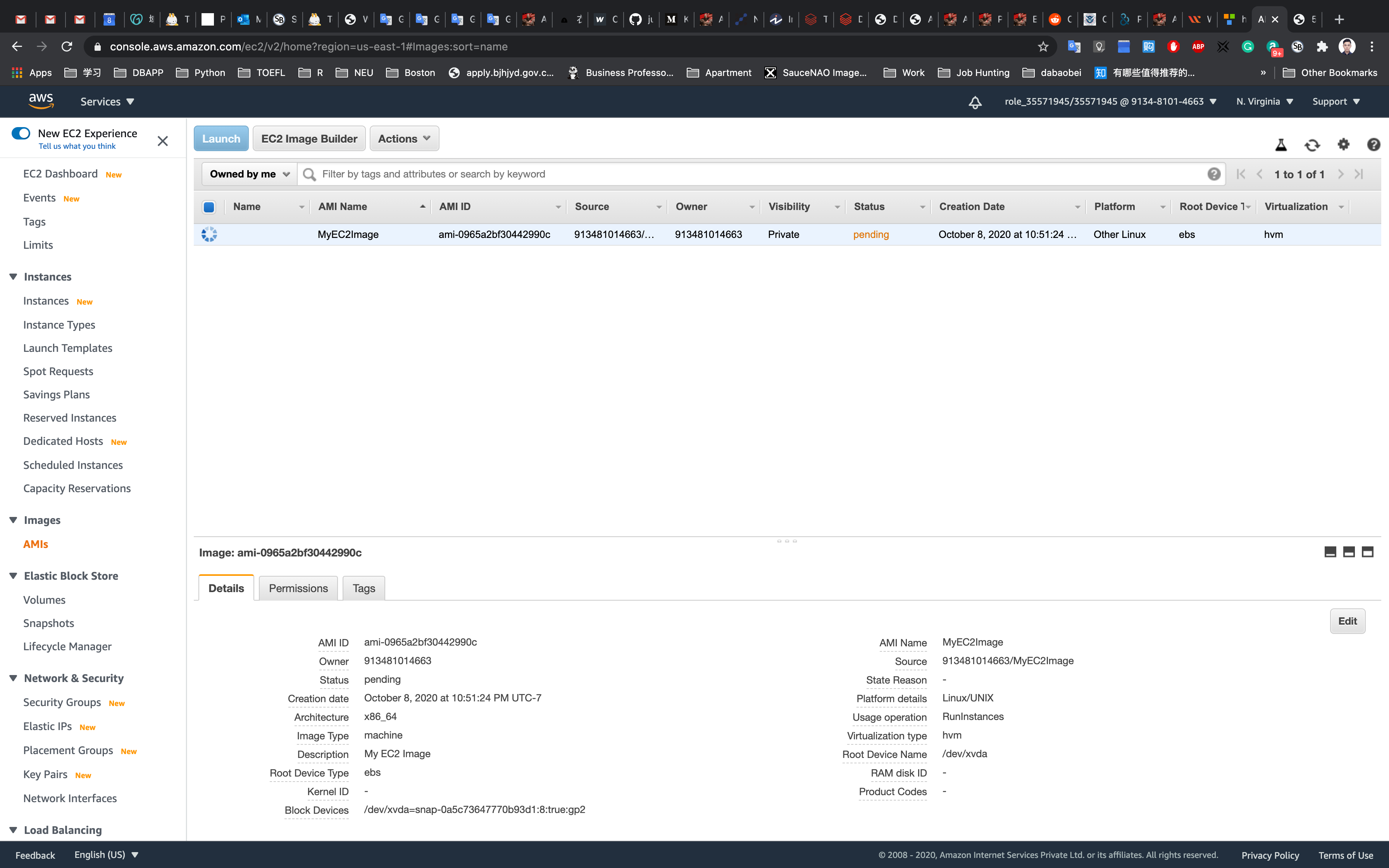This screenshot has width=1389, height=868.
Task: Open the table settings gear icon
Action: pos(1343,145)
